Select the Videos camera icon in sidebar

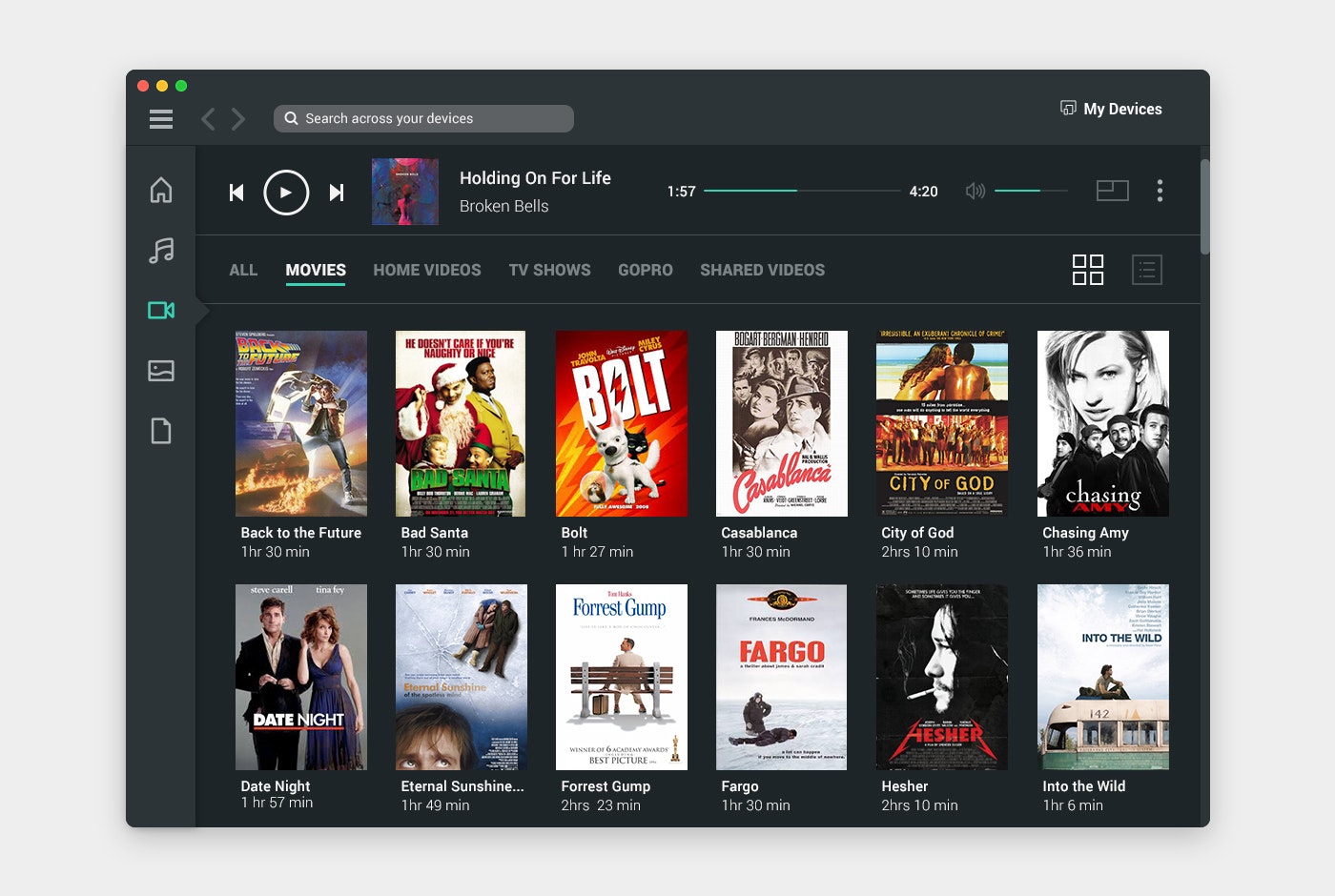(x=161, y=311)
